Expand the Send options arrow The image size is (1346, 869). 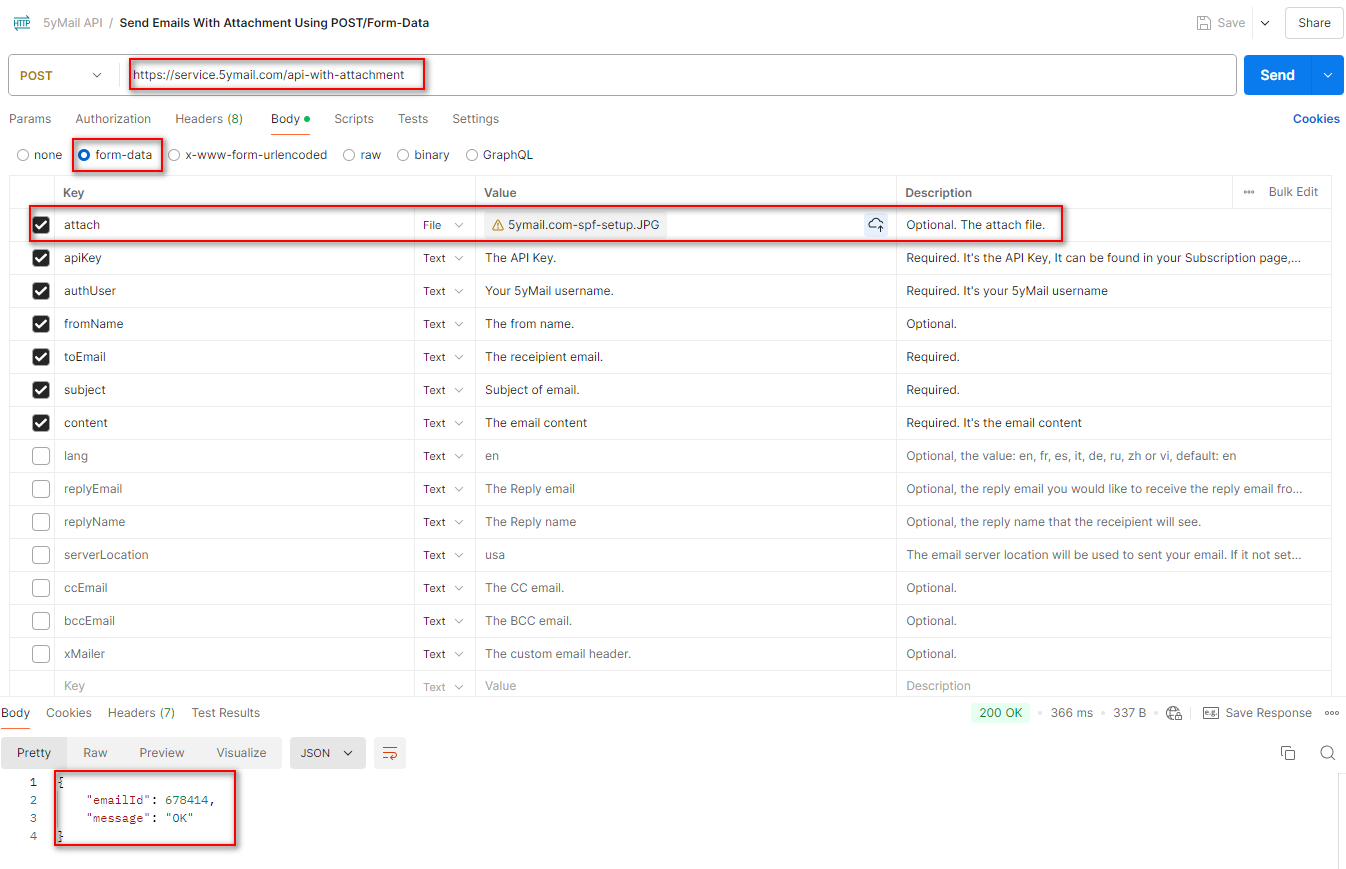coord(1327,75)
